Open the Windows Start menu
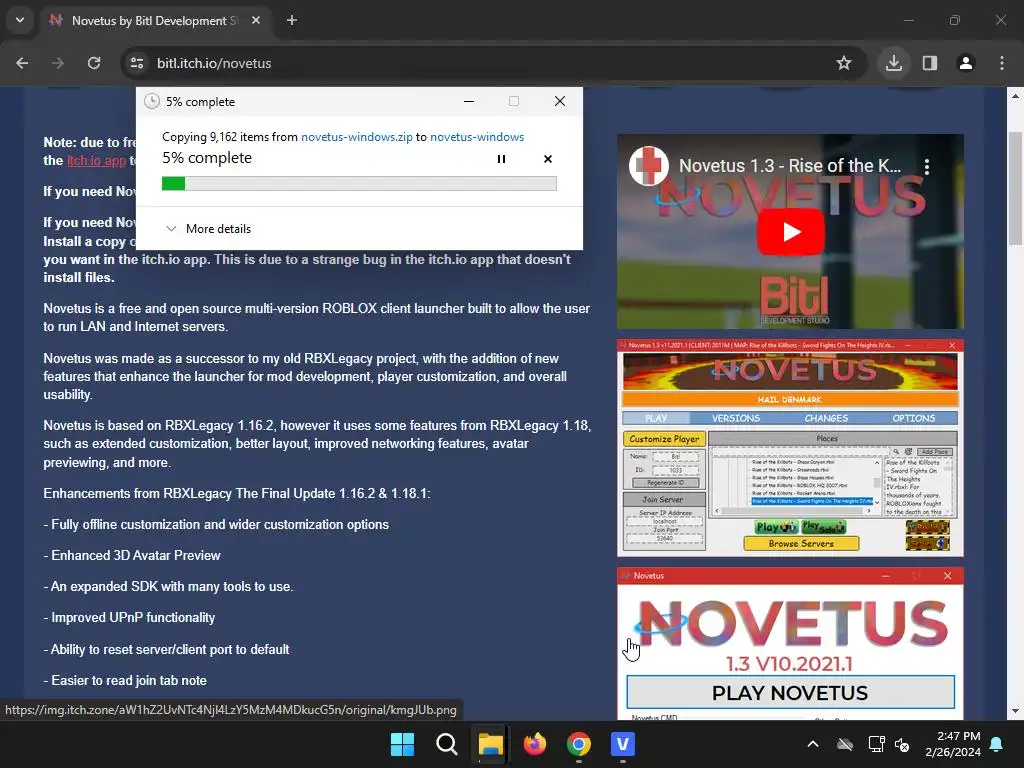 tap(402, 744)
